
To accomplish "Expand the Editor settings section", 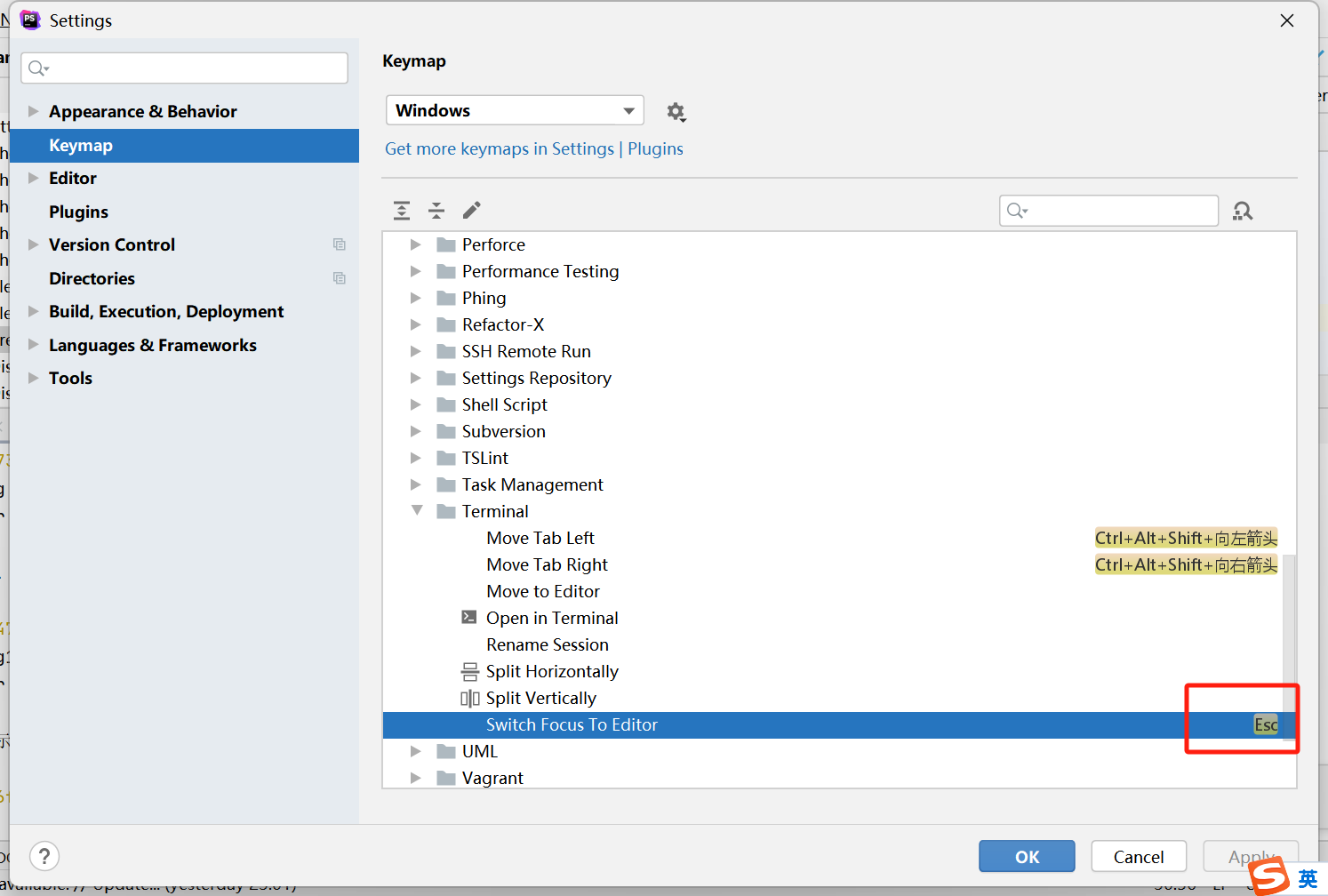I will [x=33, y=178].
